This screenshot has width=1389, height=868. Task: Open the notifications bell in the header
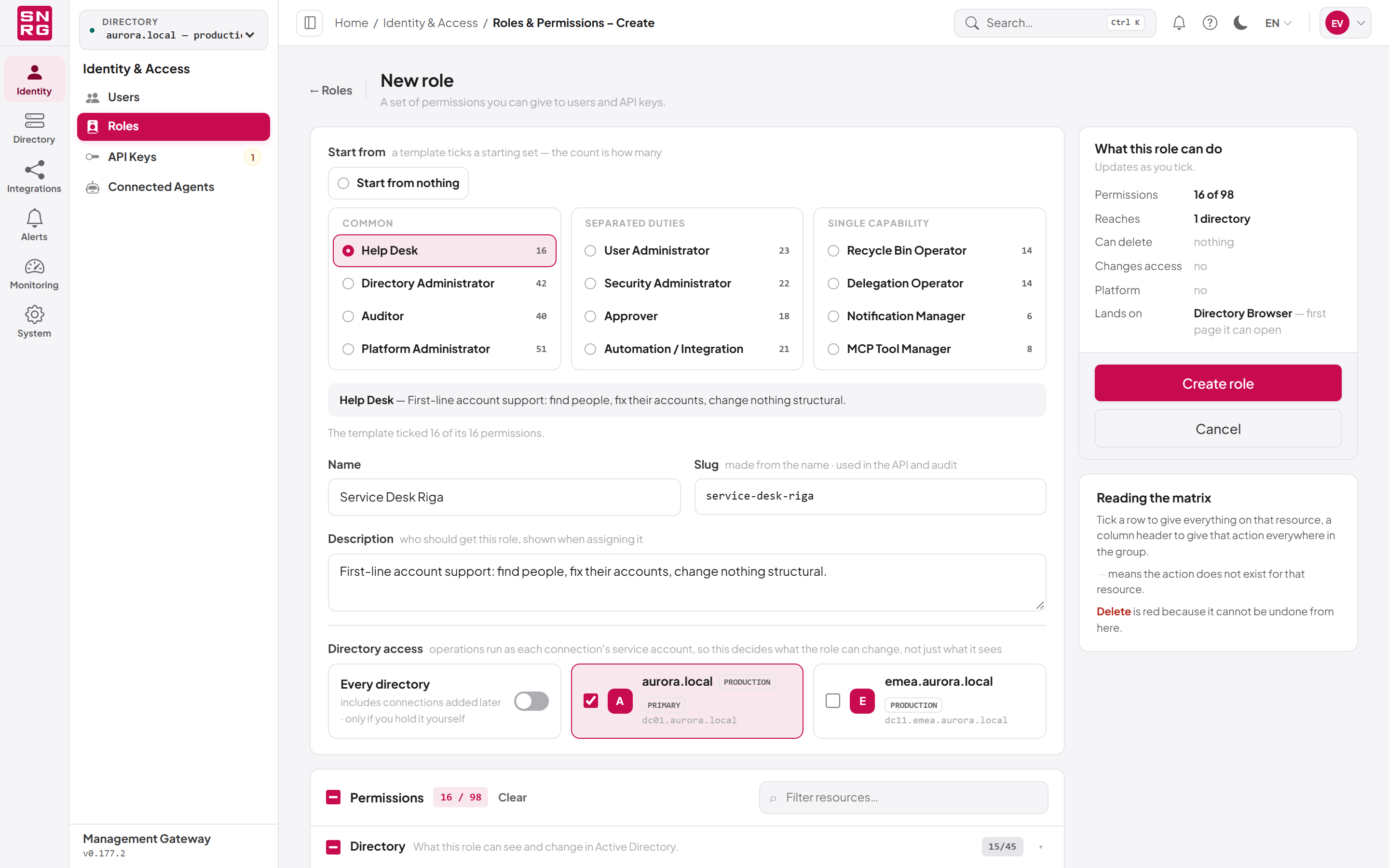coord(1179,23)
